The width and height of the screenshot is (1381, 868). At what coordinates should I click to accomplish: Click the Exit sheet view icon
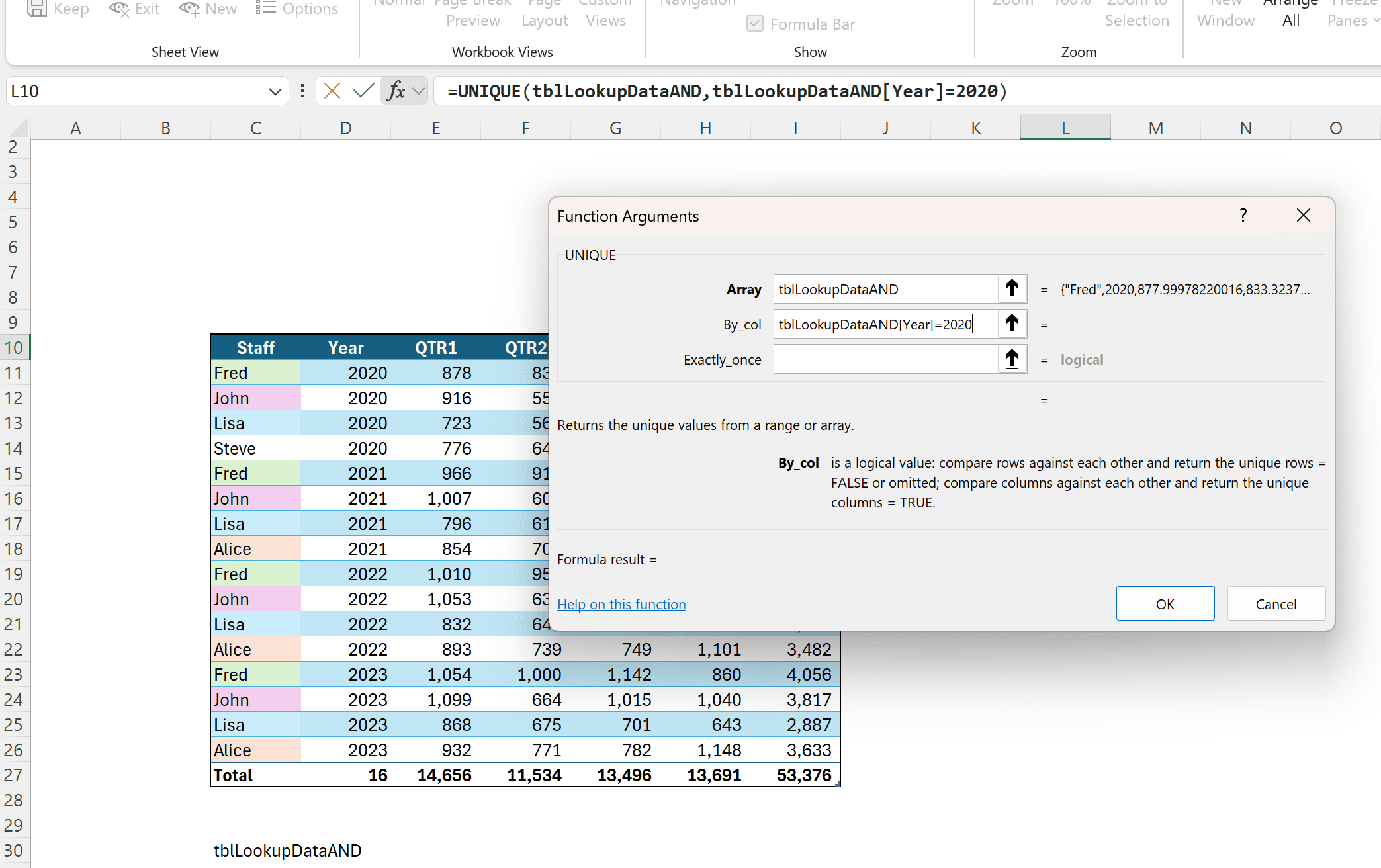tap(119, 9)
